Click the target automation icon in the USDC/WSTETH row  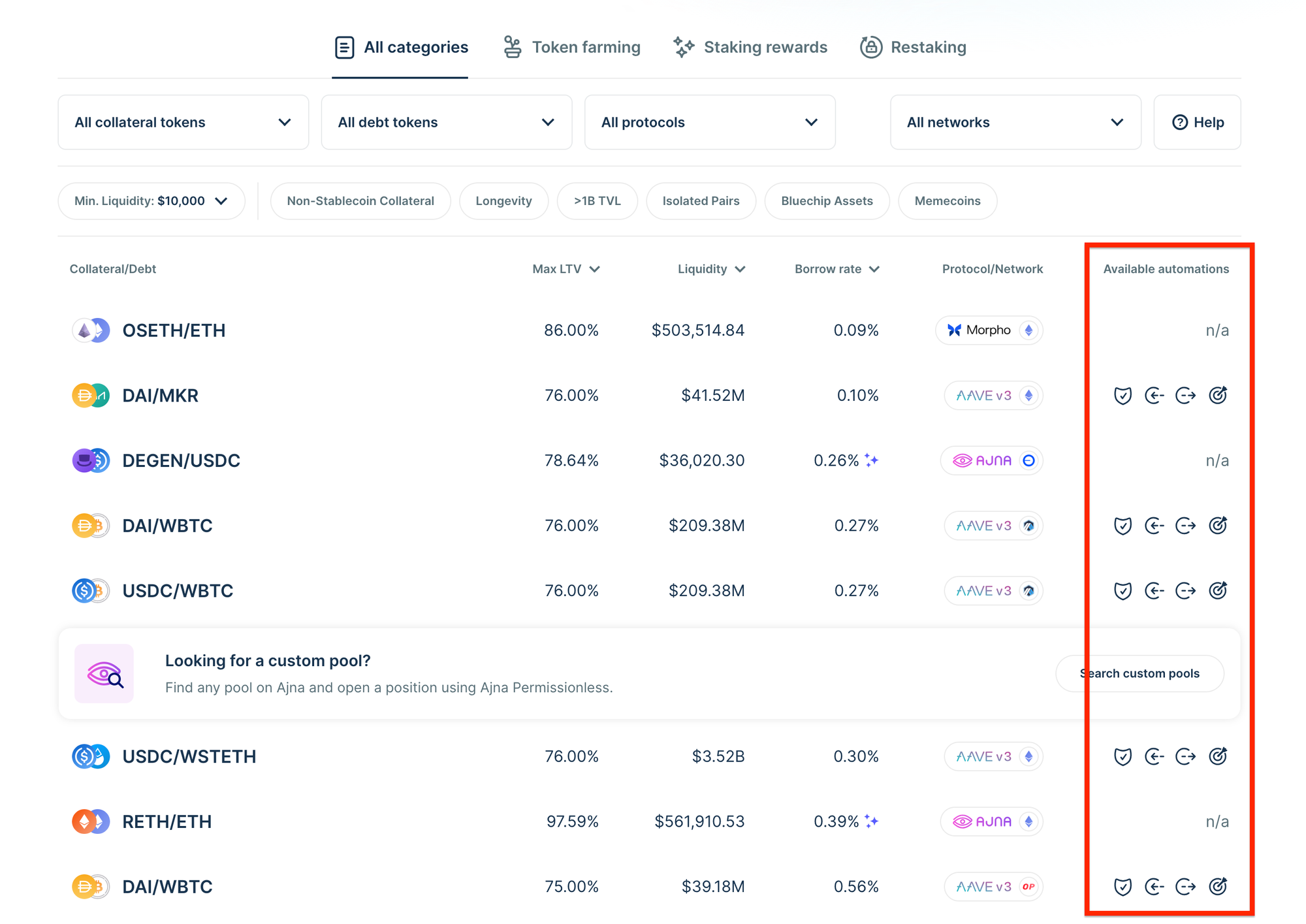(x=1218, y=756)
